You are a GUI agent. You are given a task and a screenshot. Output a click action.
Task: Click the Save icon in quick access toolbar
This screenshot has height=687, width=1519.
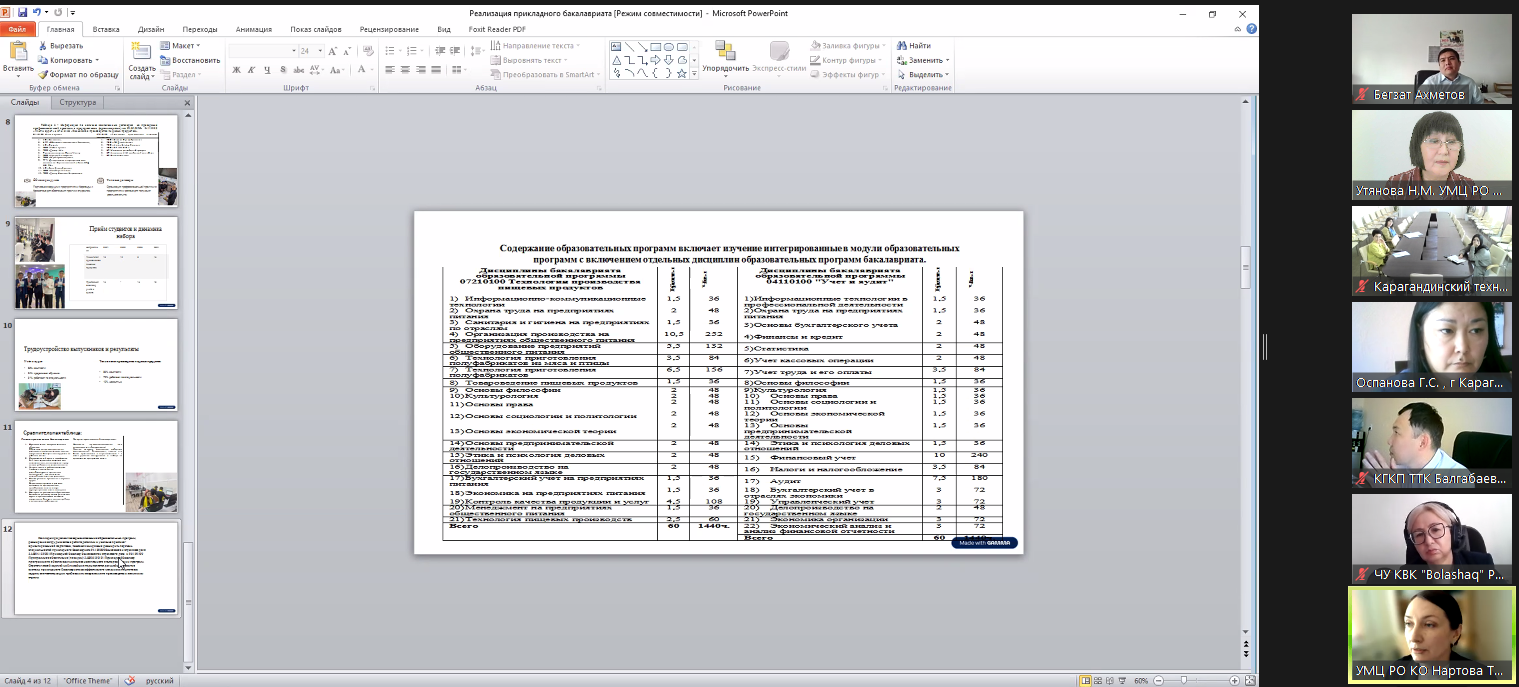coord(22,13)
